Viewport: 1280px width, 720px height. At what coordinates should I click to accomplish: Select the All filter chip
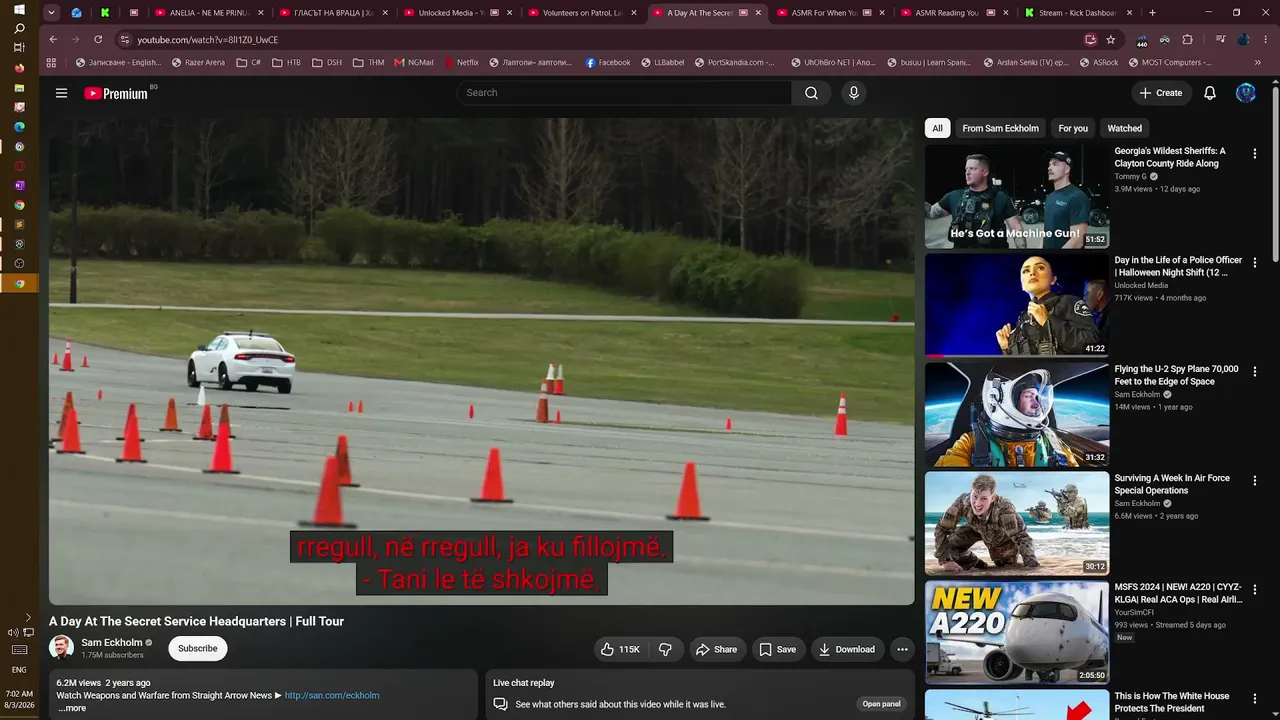[x=937, y=128]
